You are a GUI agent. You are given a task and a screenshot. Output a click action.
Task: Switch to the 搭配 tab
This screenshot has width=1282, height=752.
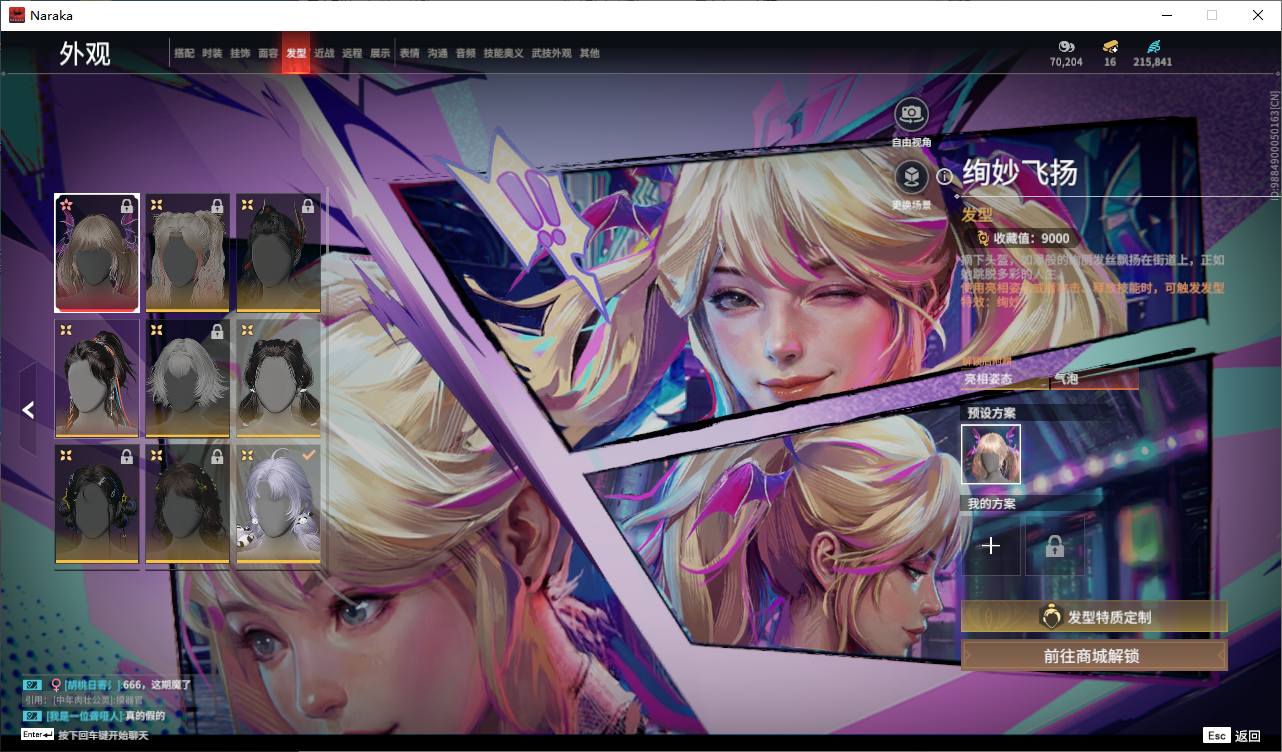[184, 53]
